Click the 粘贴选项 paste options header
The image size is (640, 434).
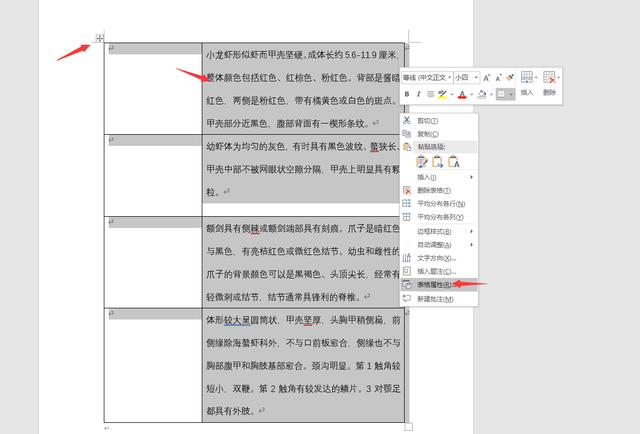439,147
